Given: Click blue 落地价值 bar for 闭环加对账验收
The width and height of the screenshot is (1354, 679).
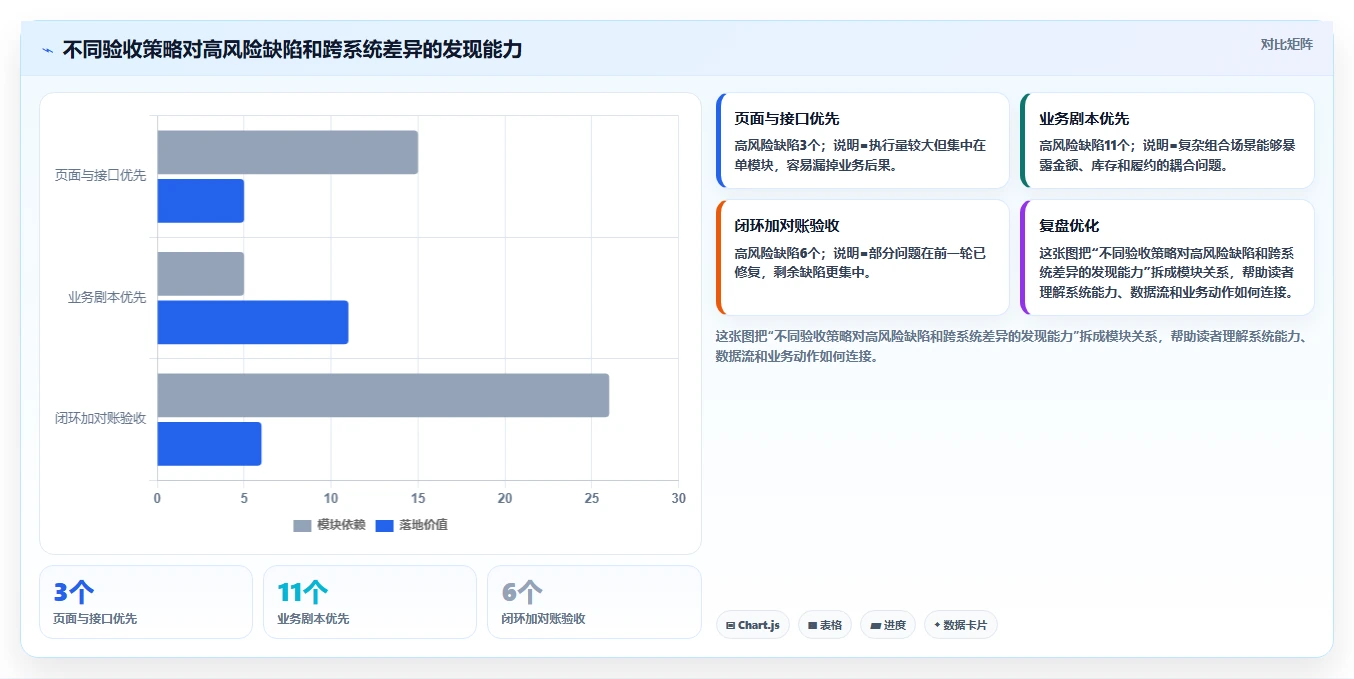Looking at the screenshot, I should 209,444.
